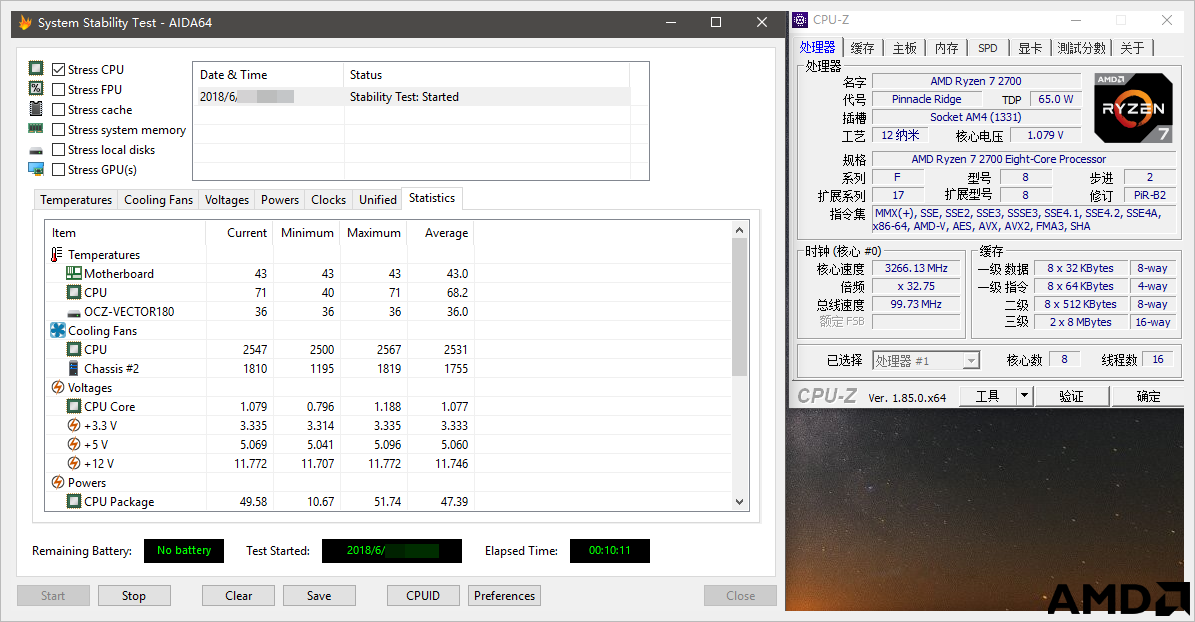Screen dimensions: 1195x622
Task: Click the Save button
Action: tap(319, 596)
